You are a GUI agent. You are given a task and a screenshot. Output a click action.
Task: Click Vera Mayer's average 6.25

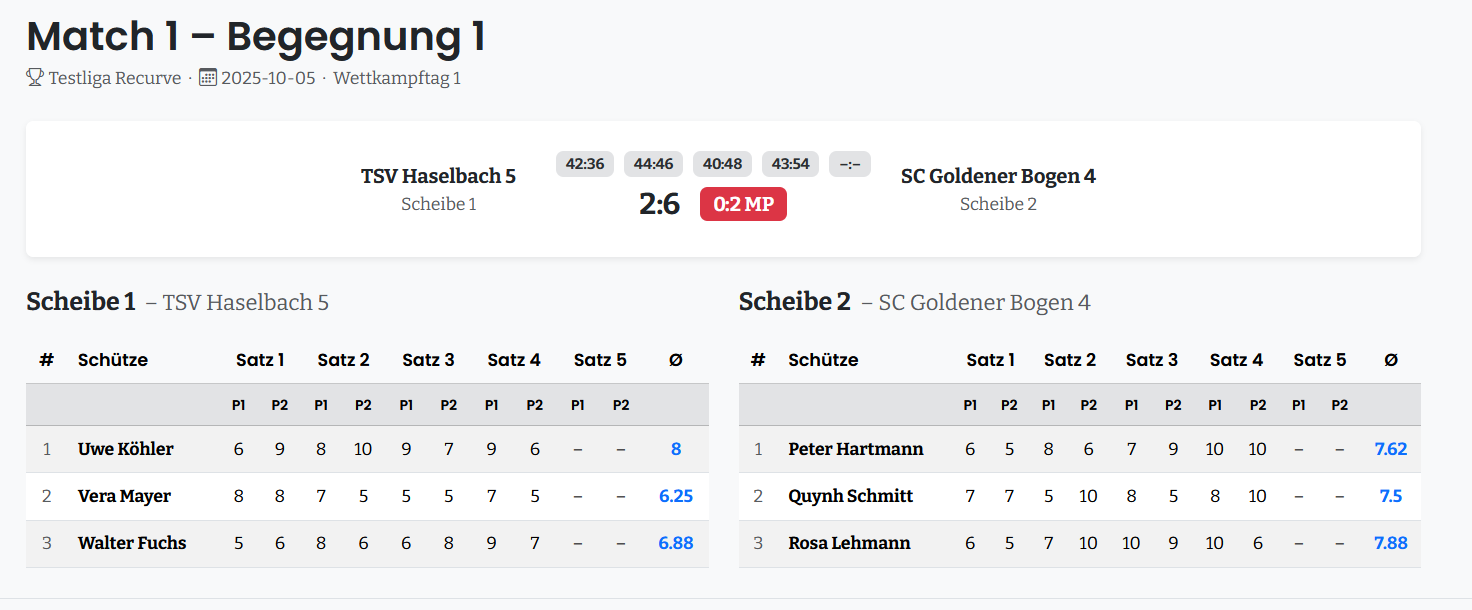click(676, 496)
